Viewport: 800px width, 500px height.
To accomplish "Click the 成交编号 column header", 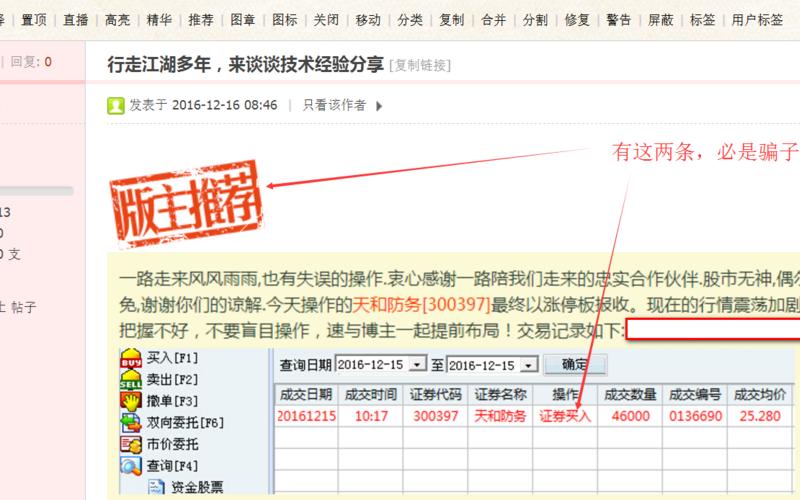I will pyautogui.click(x=695, y=394).
